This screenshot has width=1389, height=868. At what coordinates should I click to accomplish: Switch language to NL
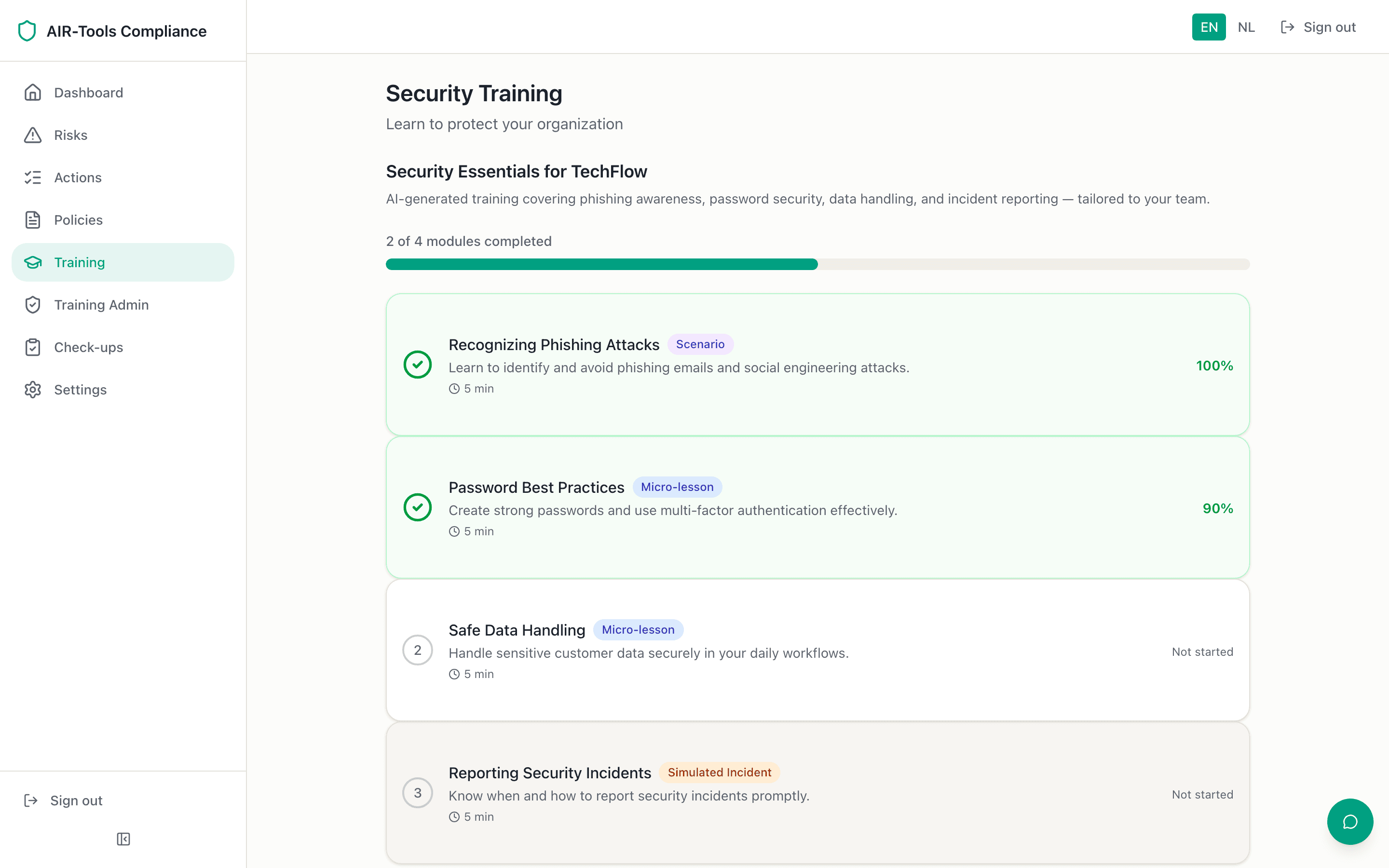point(1246,27)
